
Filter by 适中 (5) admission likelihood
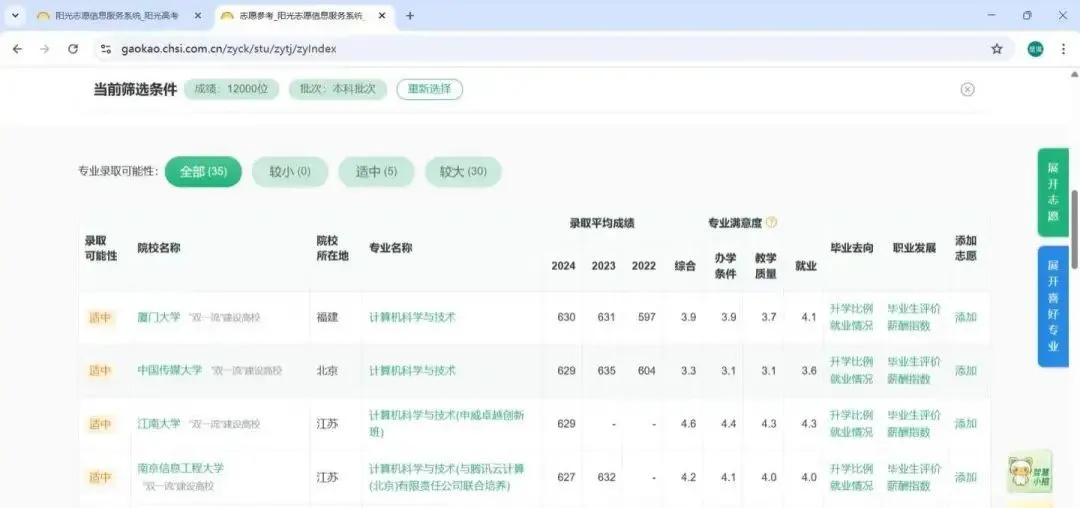[x=376, y=172]
